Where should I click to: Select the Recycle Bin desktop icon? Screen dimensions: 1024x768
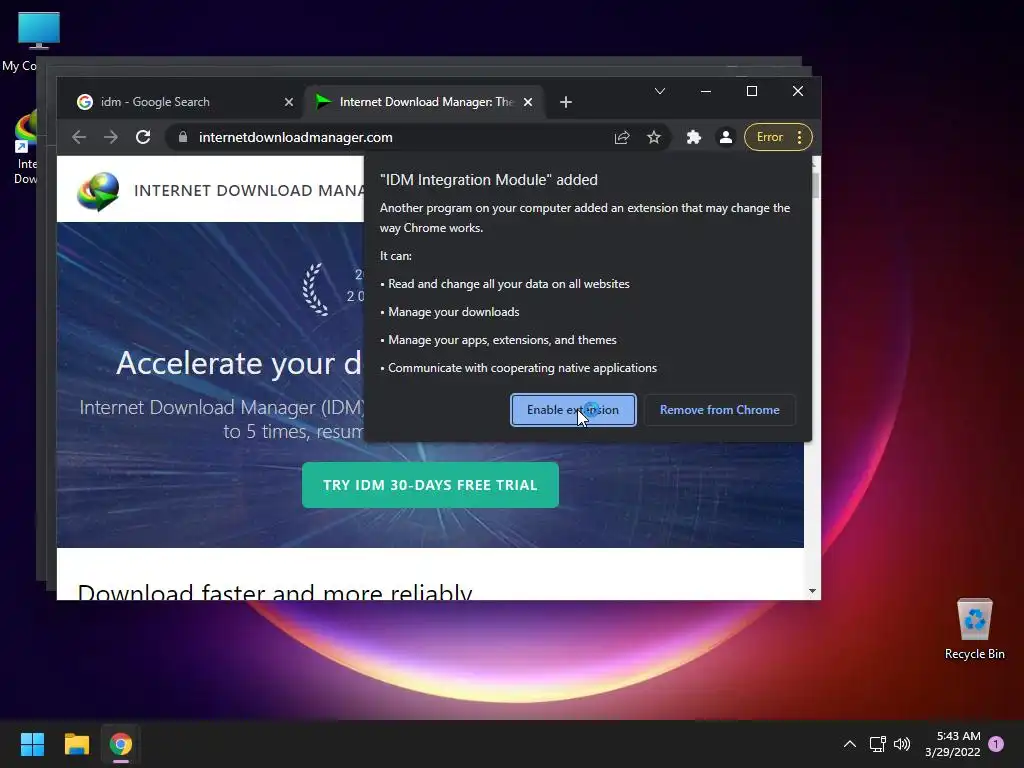(974, 630)
